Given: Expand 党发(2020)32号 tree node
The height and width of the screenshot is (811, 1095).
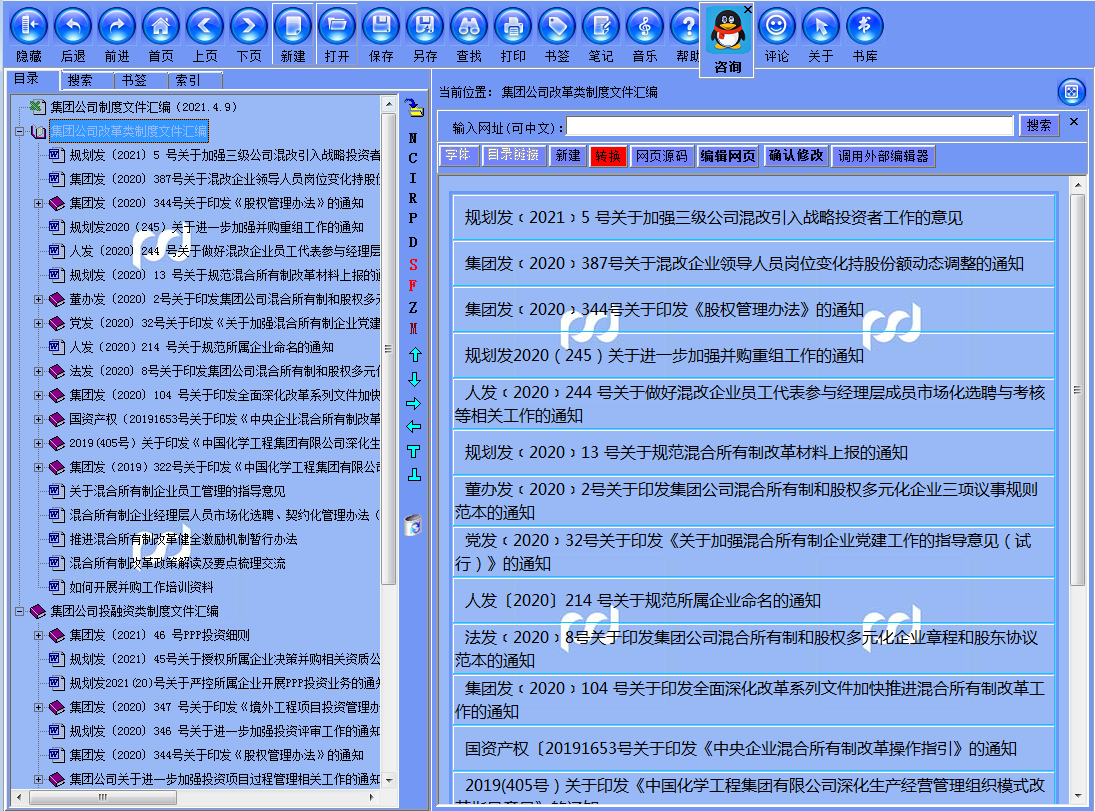Looking at the screenshot, I should 38,323.
